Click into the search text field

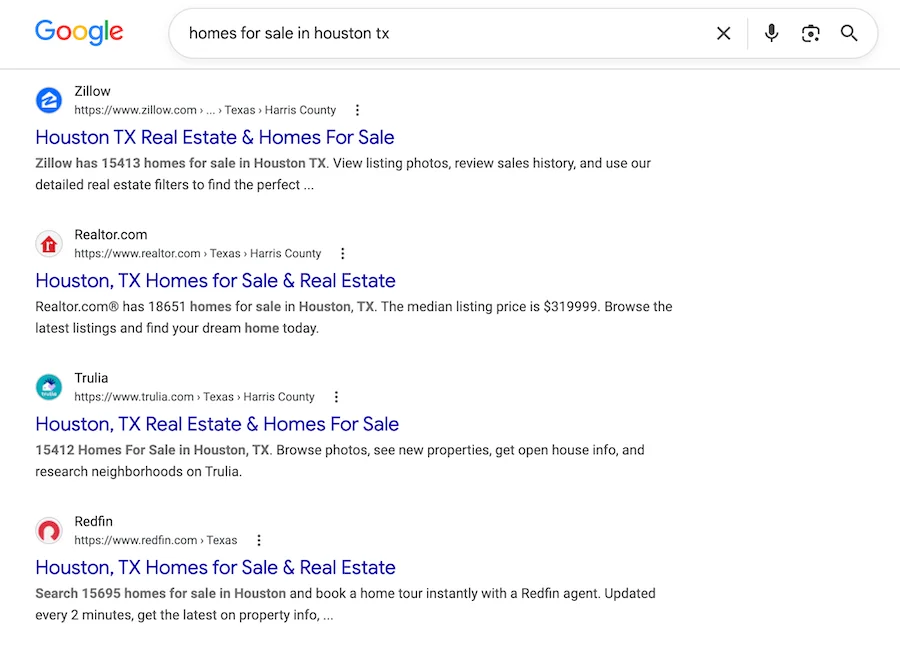click(x=442, y=33)
